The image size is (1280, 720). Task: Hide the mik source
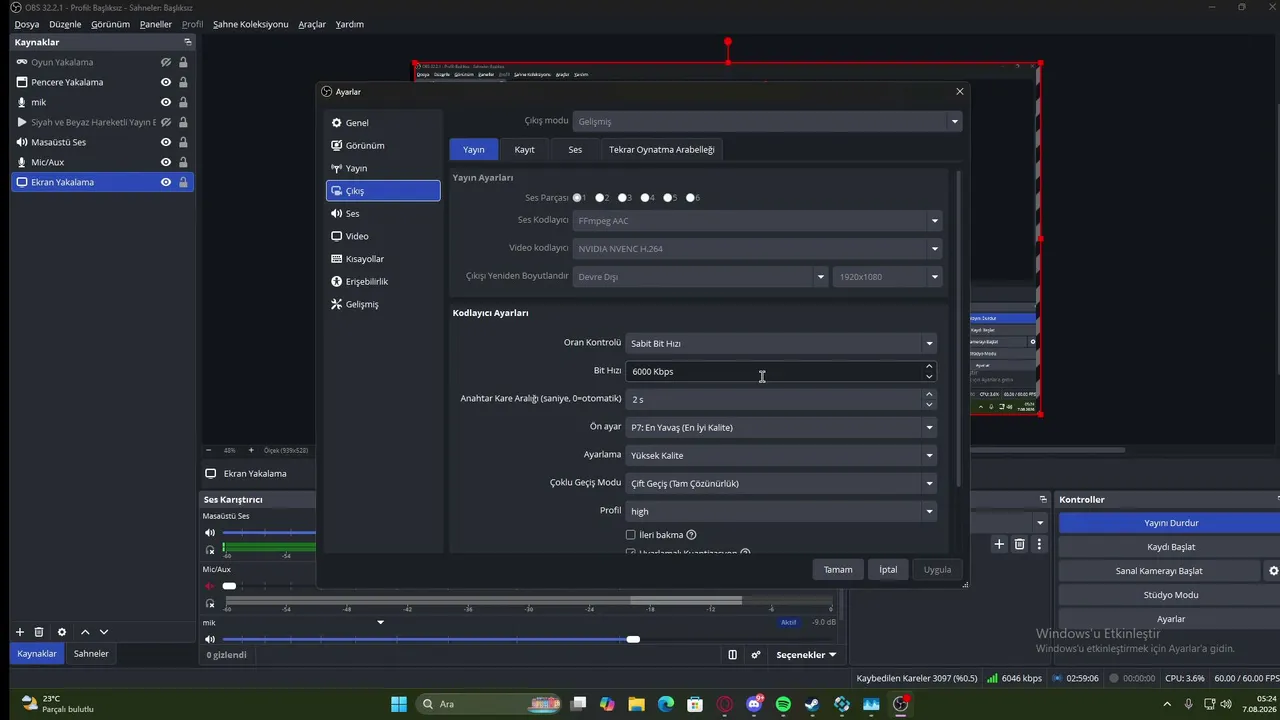tap(166, 102)
